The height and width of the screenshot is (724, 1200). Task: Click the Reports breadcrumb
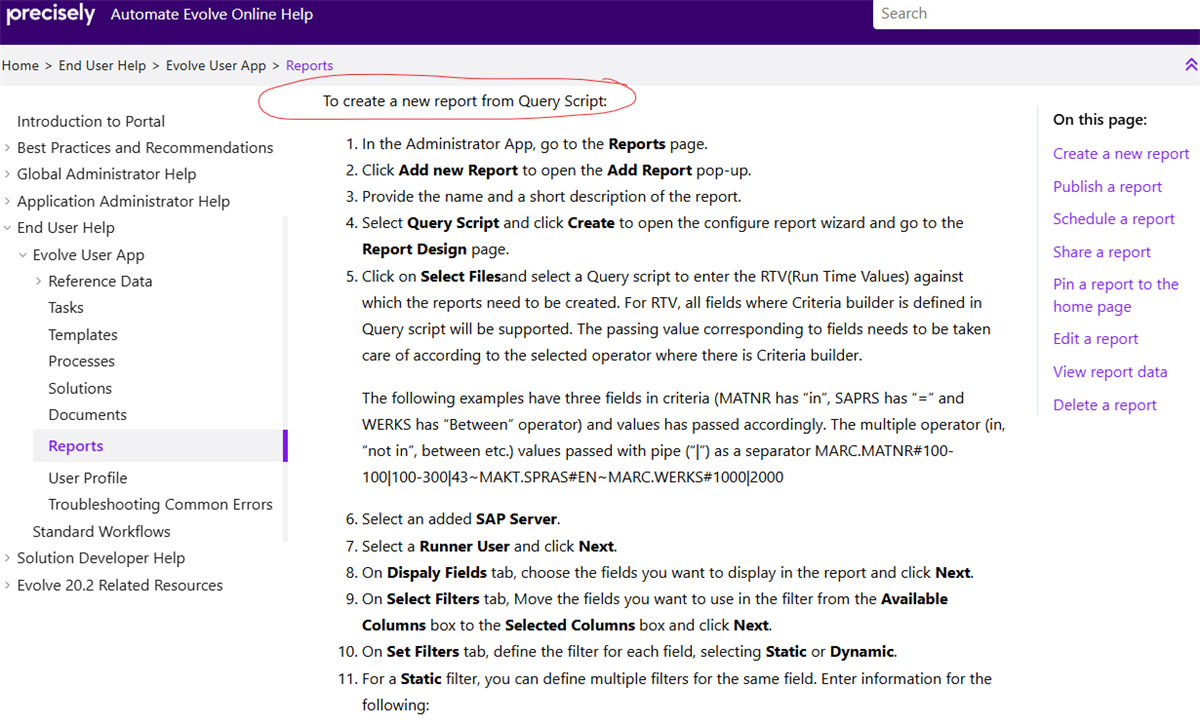coord(309,65)
